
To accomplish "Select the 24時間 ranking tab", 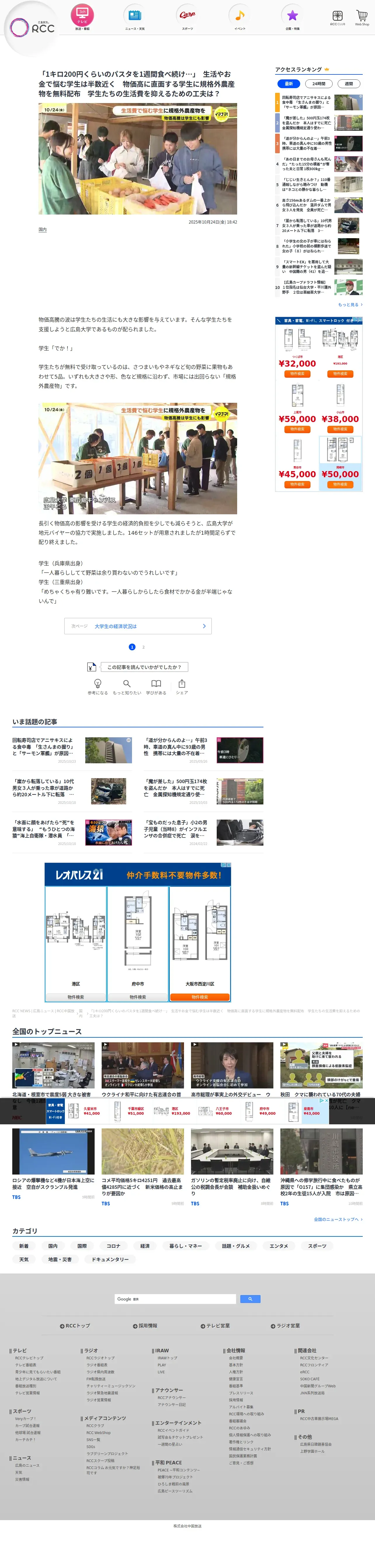I will (x=319, y=83).
